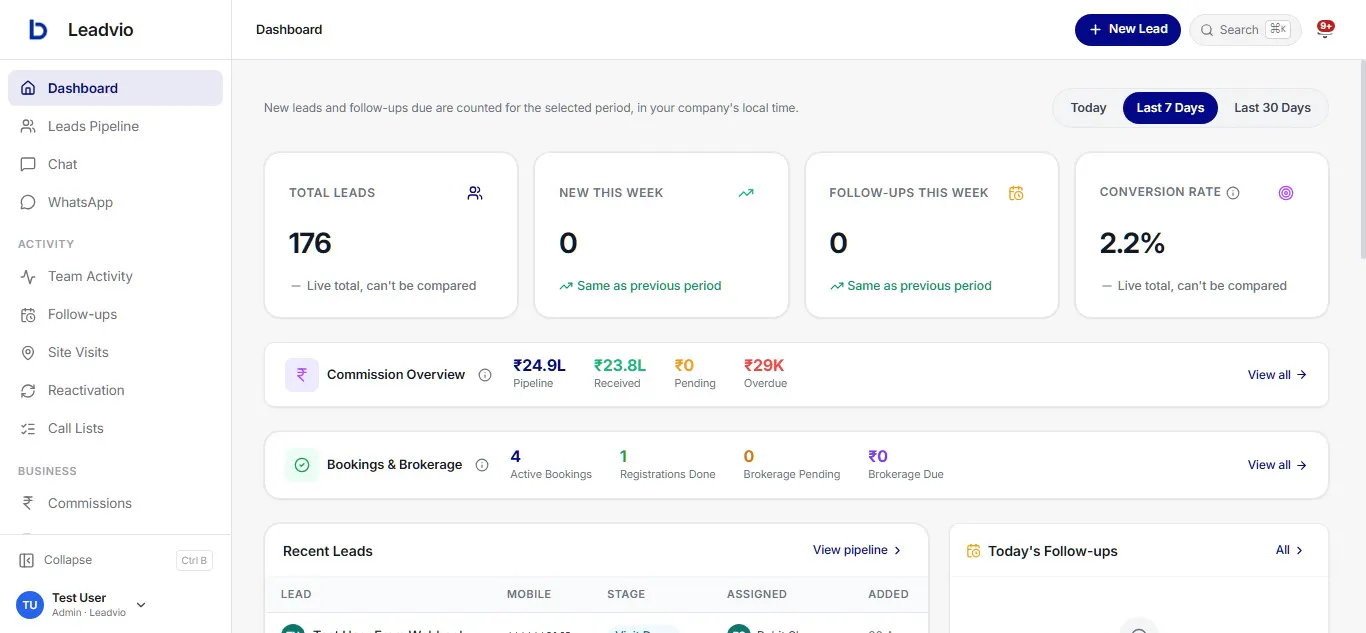Image resolution: width=1366 pixels, height=633 pixels.
Task: Show info tooltip for Bookings & Brokerage
Action: (x=482, y=465)
